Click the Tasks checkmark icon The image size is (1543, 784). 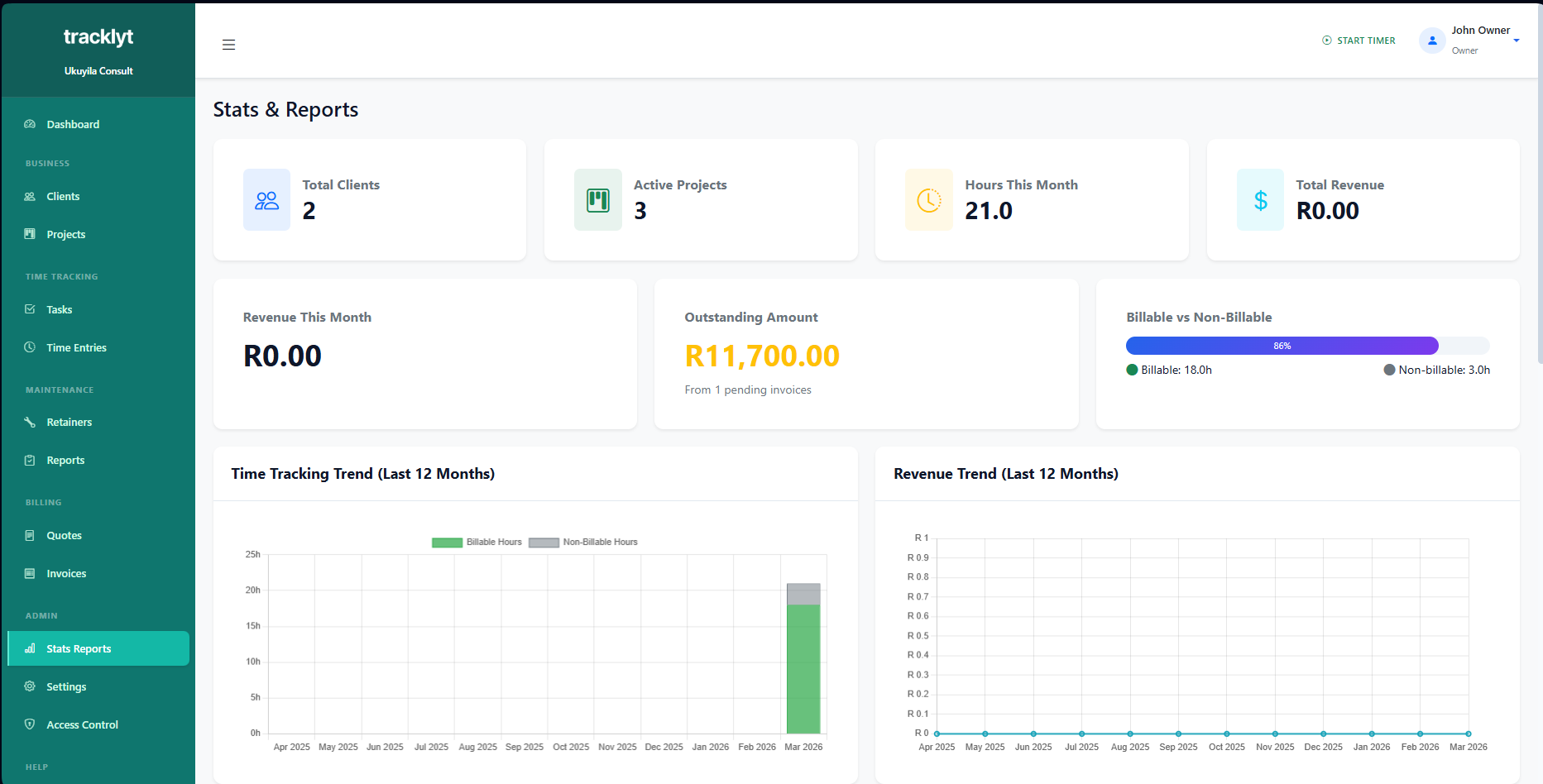pos(30,309)
